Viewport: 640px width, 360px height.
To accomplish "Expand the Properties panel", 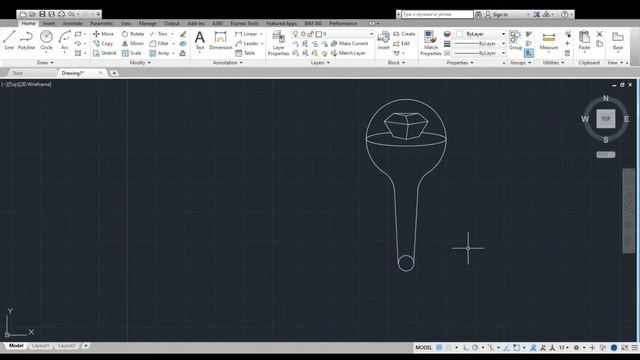I will 460,63.
